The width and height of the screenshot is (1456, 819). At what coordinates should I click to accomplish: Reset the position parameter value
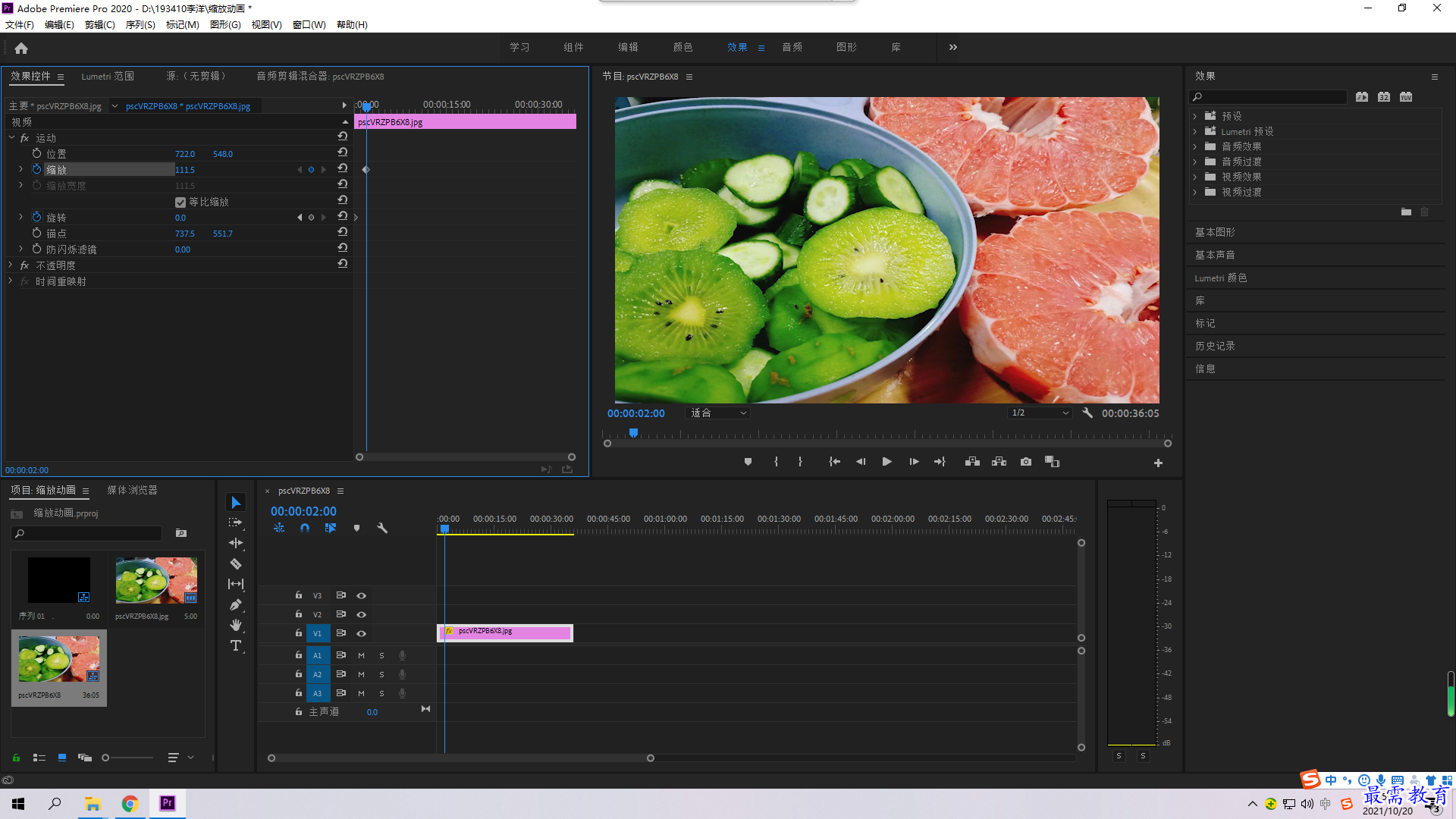(343, 153)
